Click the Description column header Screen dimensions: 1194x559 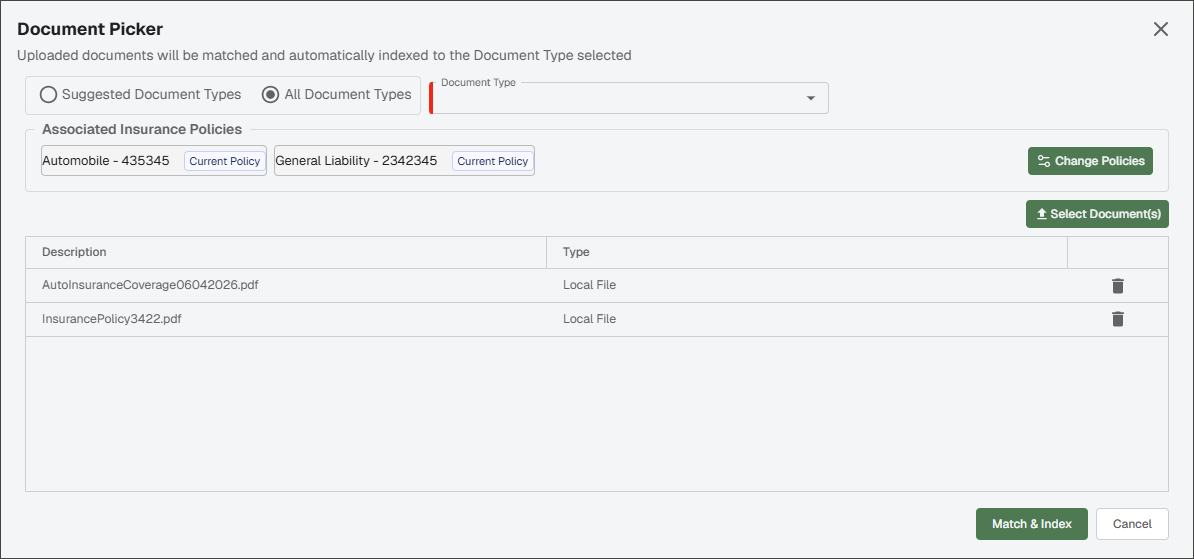286,252
